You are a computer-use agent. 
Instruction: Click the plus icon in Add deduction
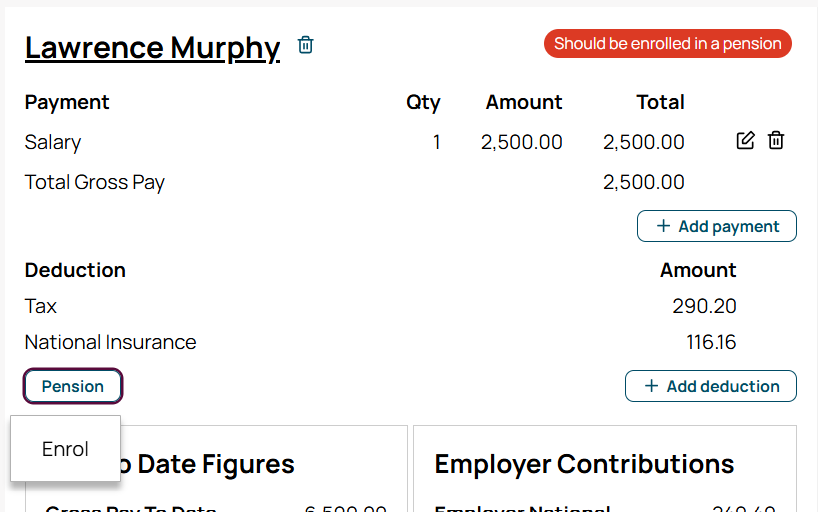point(651,386)
